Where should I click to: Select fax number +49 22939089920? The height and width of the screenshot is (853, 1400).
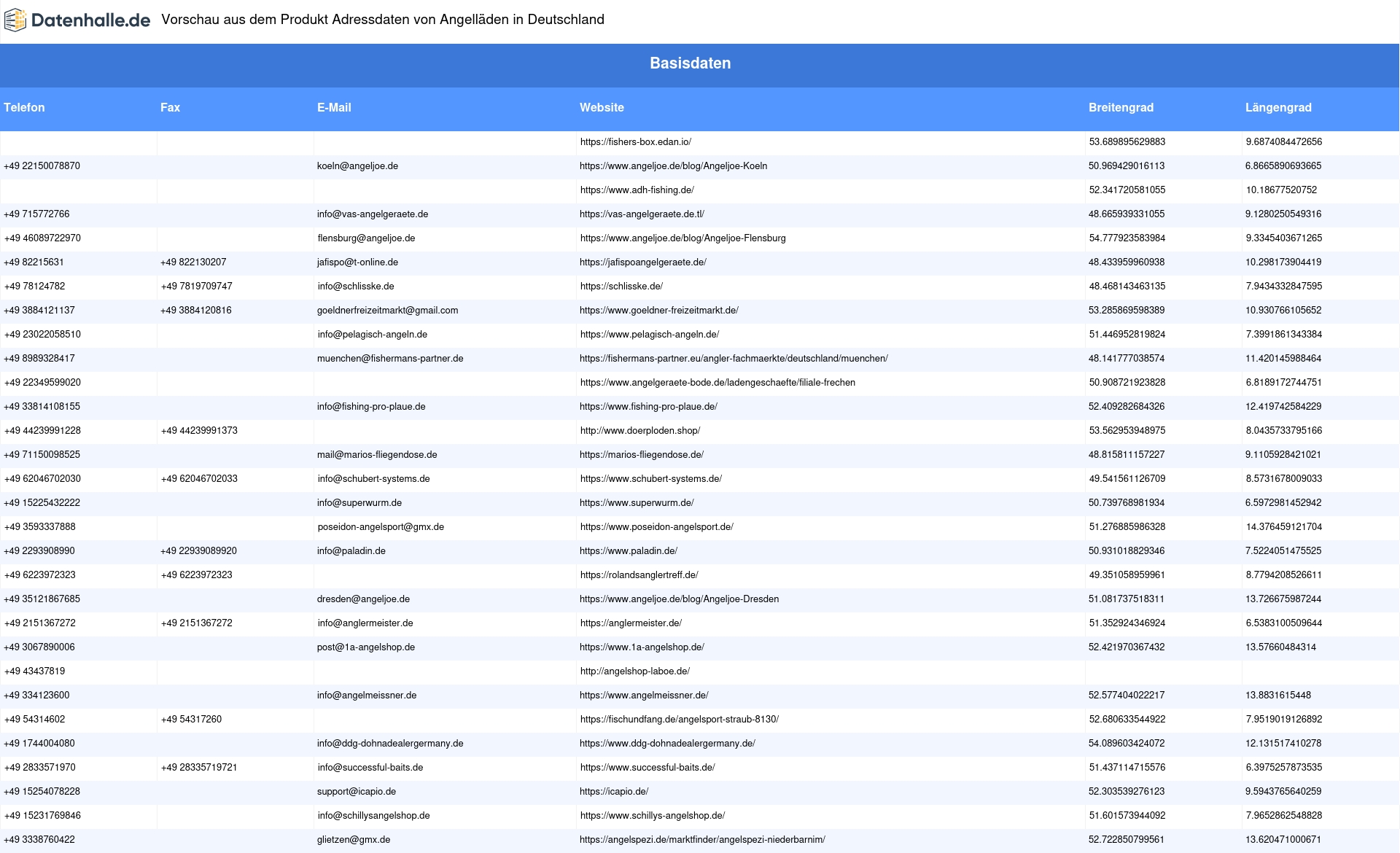tap(198, 551)
